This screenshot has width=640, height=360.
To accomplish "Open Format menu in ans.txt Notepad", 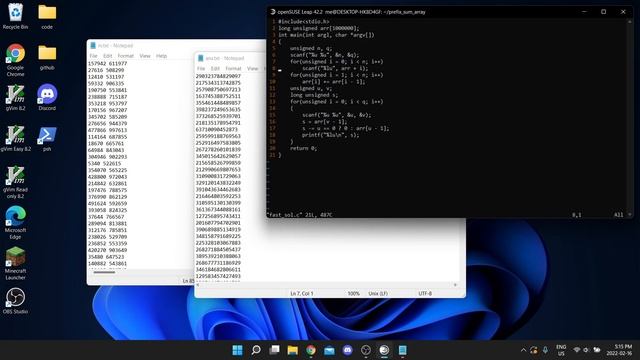I will [233, 69].
